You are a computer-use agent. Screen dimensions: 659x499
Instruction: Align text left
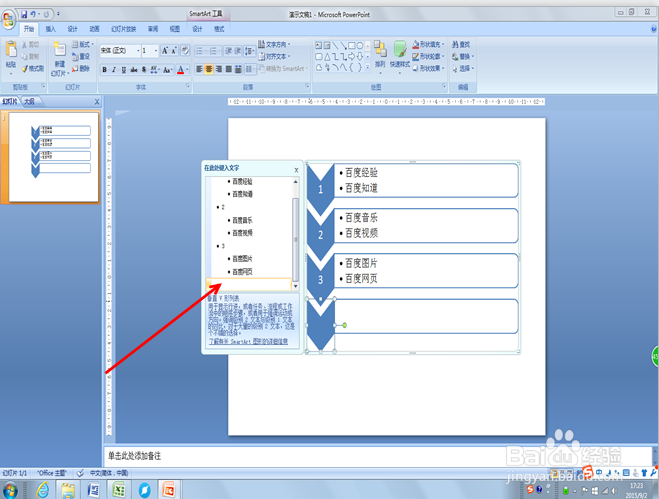(199, 69)
